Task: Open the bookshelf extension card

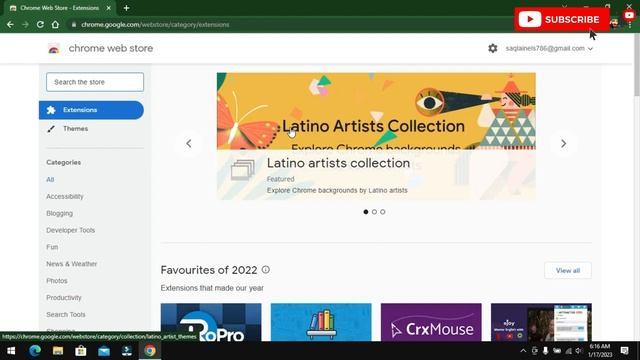Action: click(x=321, y=322)
